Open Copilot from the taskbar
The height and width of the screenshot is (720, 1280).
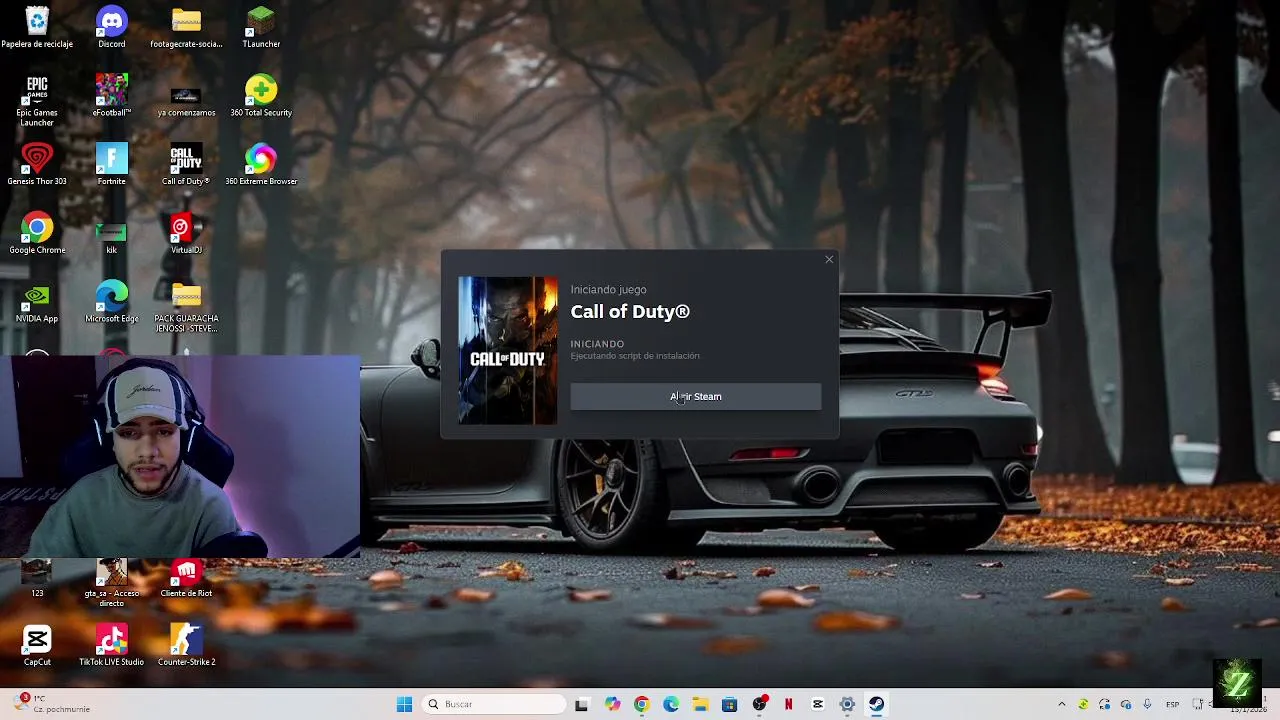(x=612, y=704)
